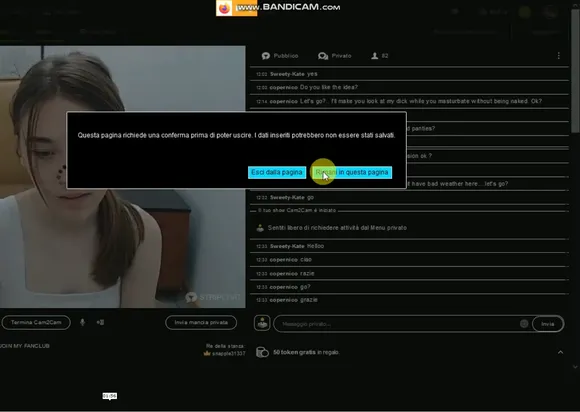
Task: Open the private menu icon beside the message box
Action: pos(262,323)
